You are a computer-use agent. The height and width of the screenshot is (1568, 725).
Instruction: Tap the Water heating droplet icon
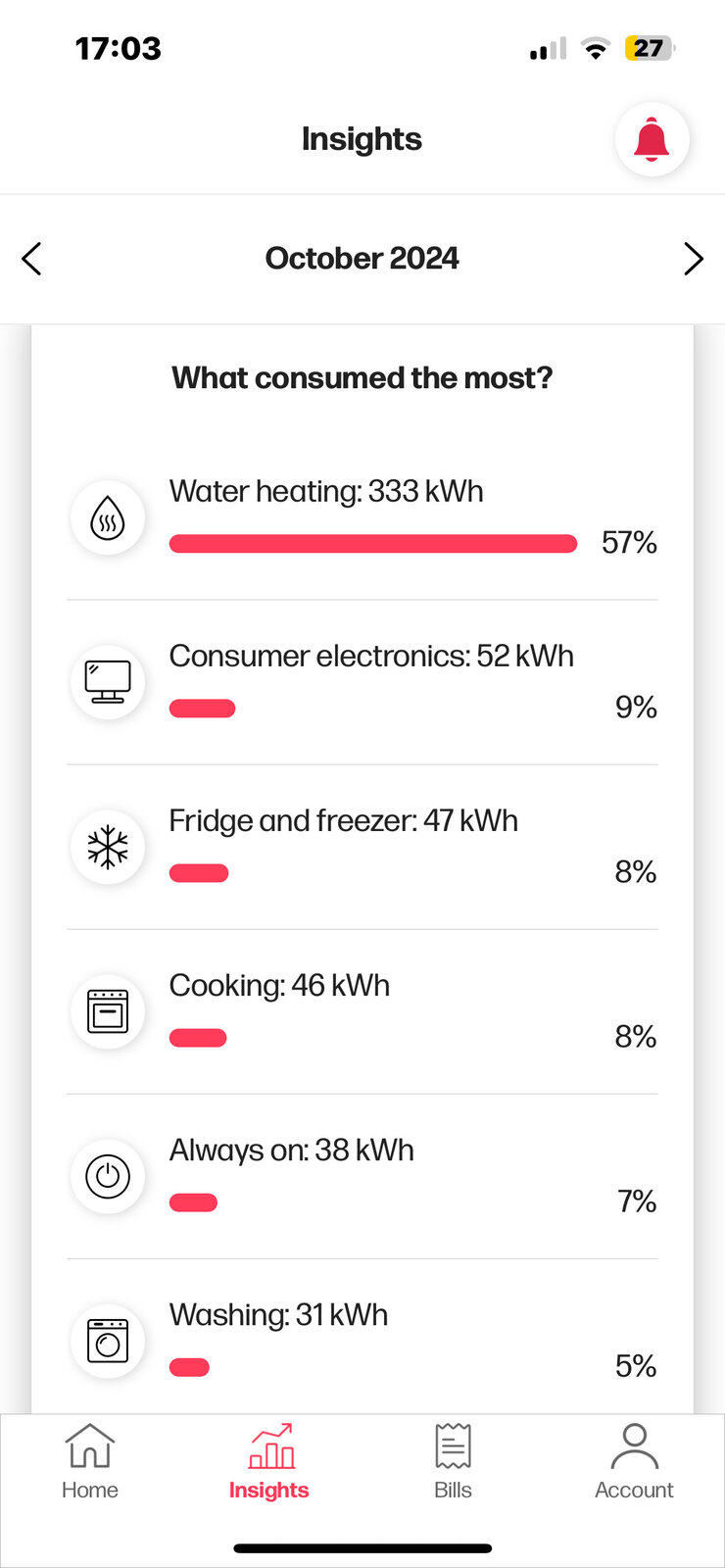point(108,517)
